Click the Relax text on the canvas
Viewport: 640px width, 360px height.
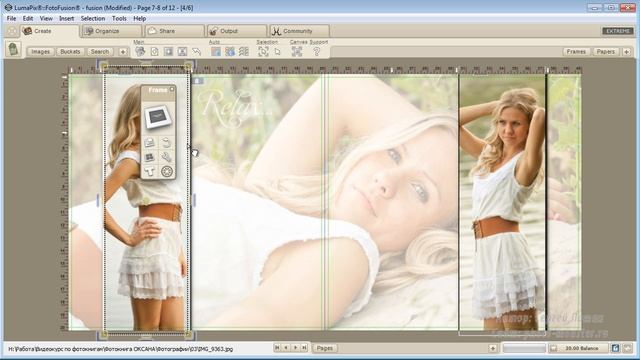click(235, 109)
